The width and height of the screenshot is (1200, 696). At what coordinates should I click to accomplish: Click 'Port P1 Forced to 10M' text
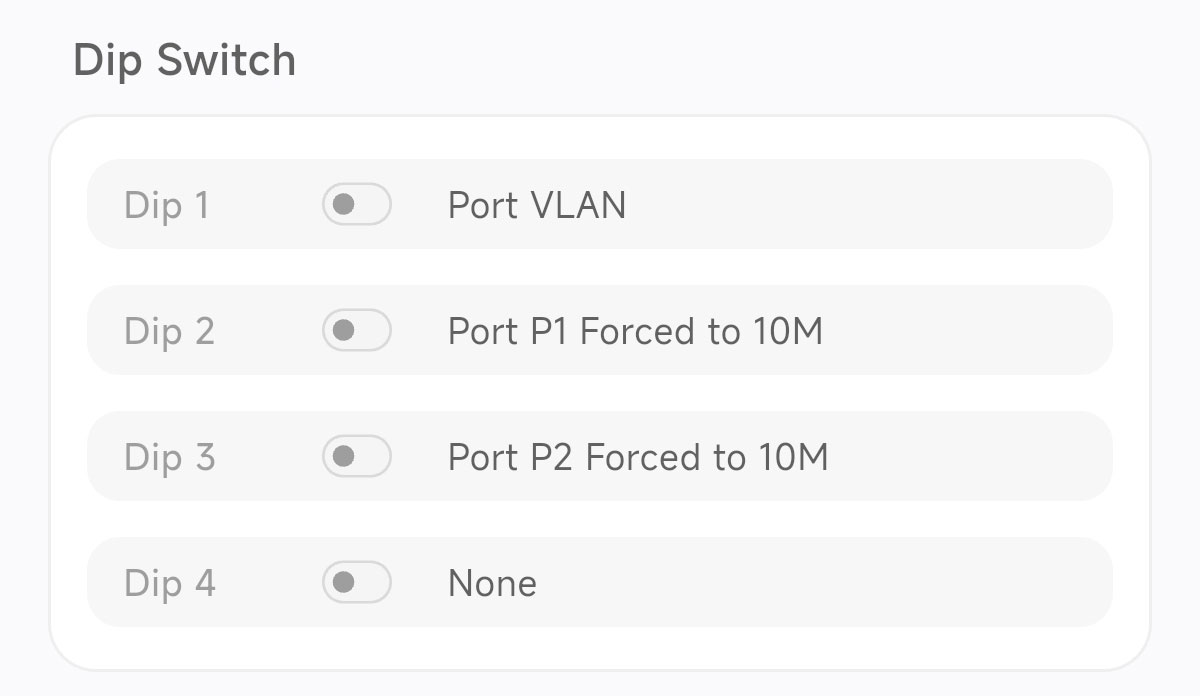coord(635,331)
